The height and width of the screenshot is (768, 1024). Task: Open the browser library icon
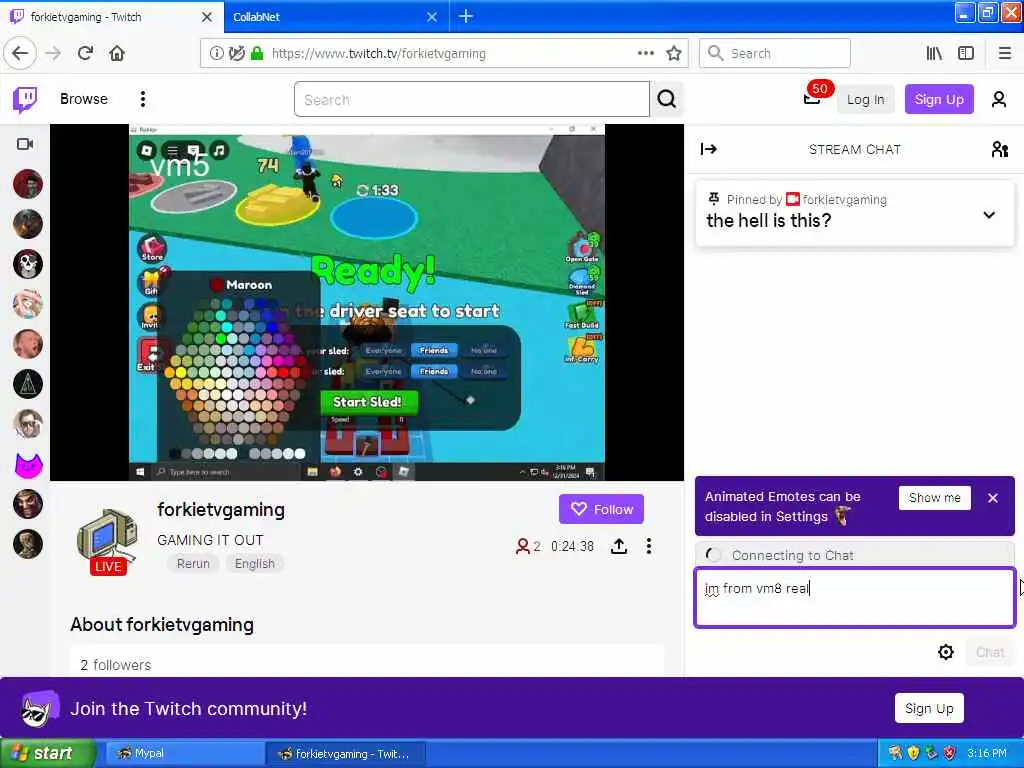[934, 54]
